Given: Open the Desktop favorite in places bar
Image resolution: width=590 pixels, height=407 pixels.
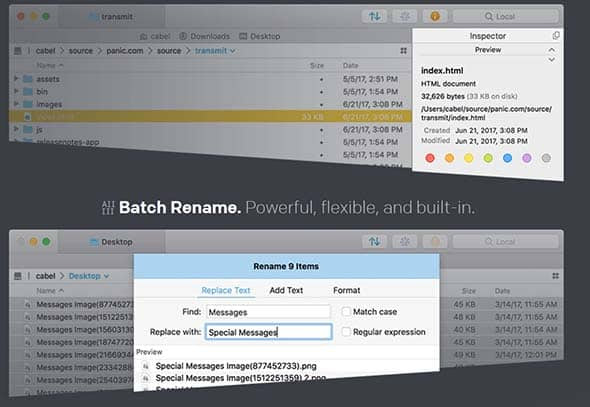Looking at the screenshot, I should pyautogui.click(x=260, y=36).
